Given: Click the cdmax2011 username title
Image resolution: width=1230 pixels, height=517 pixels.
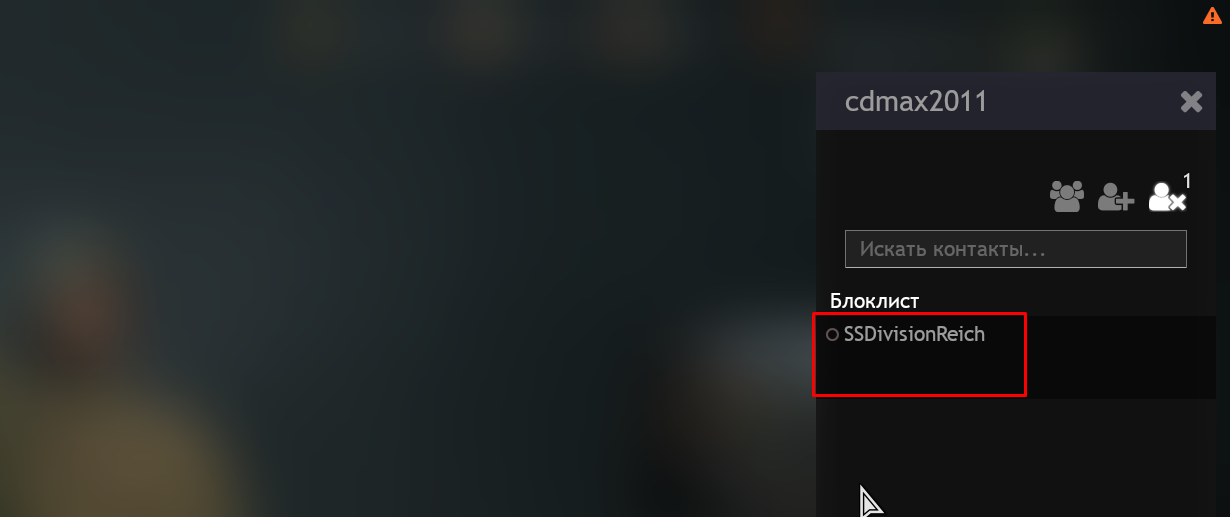Looking at the screenshot, I should 916,101.
